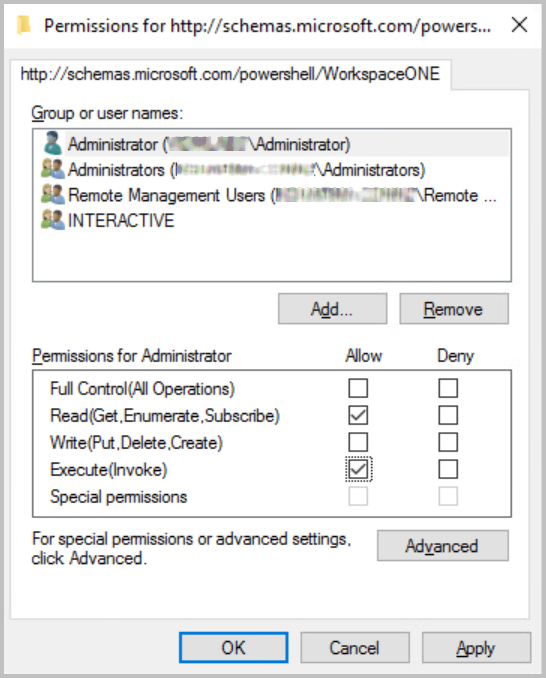Click the Remove button
Viewport: 546px width, 678px height.
coord(454,309)
